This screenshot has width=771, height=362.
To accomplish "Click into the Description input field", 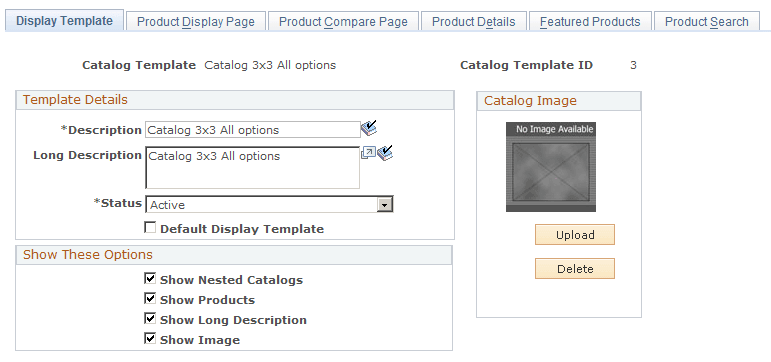I will (253, 130).
